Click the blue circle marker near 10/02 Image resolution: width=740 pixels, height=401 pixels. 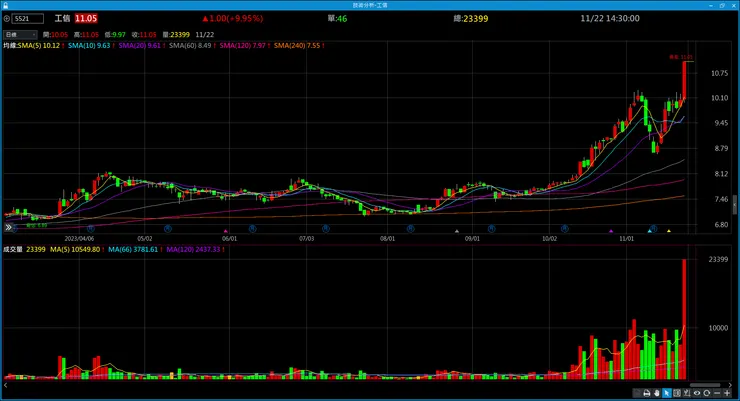pos(565,228)
